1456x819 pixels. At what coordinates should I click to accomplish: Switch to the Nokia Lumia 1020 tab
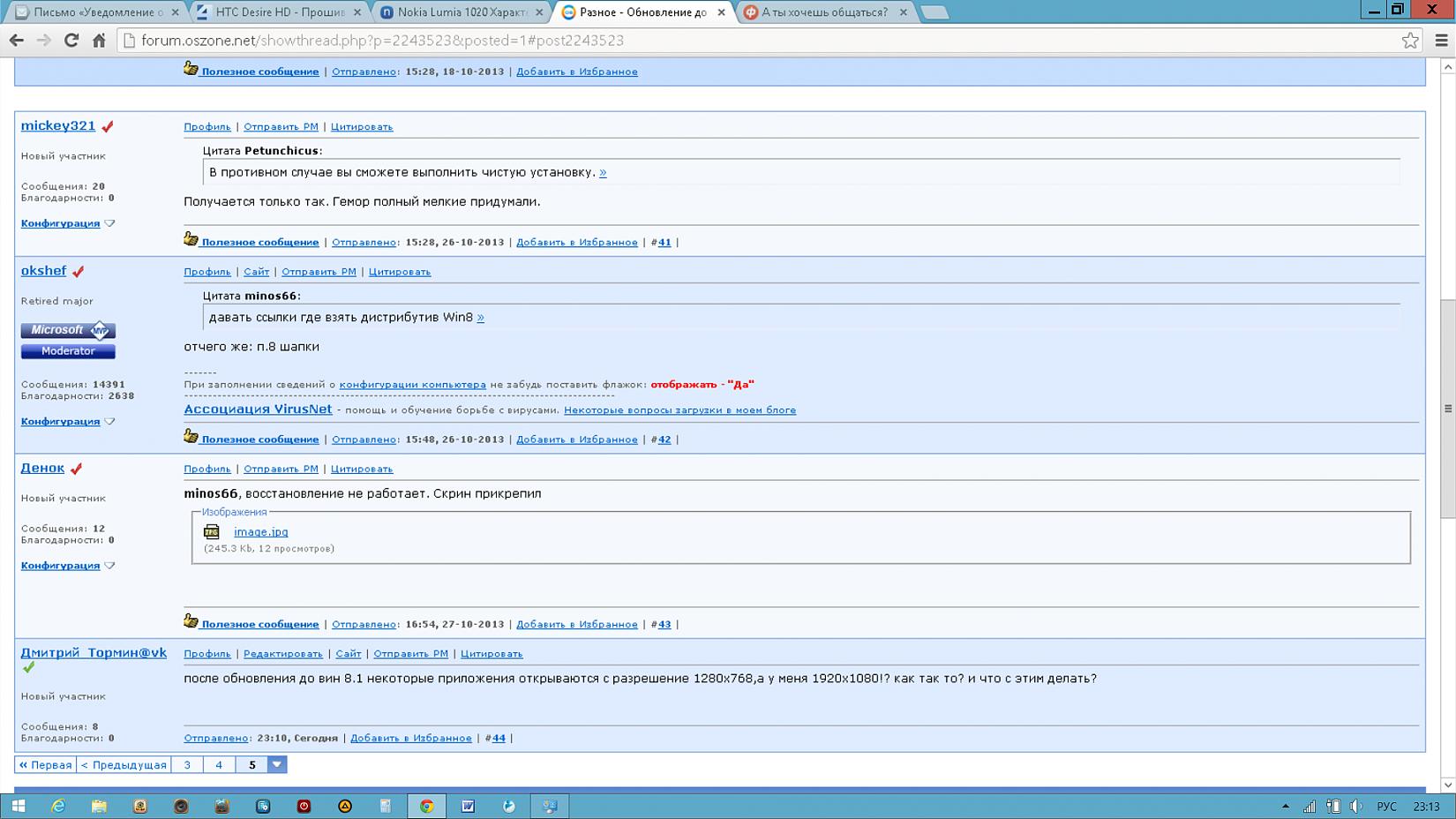point(462,12)
